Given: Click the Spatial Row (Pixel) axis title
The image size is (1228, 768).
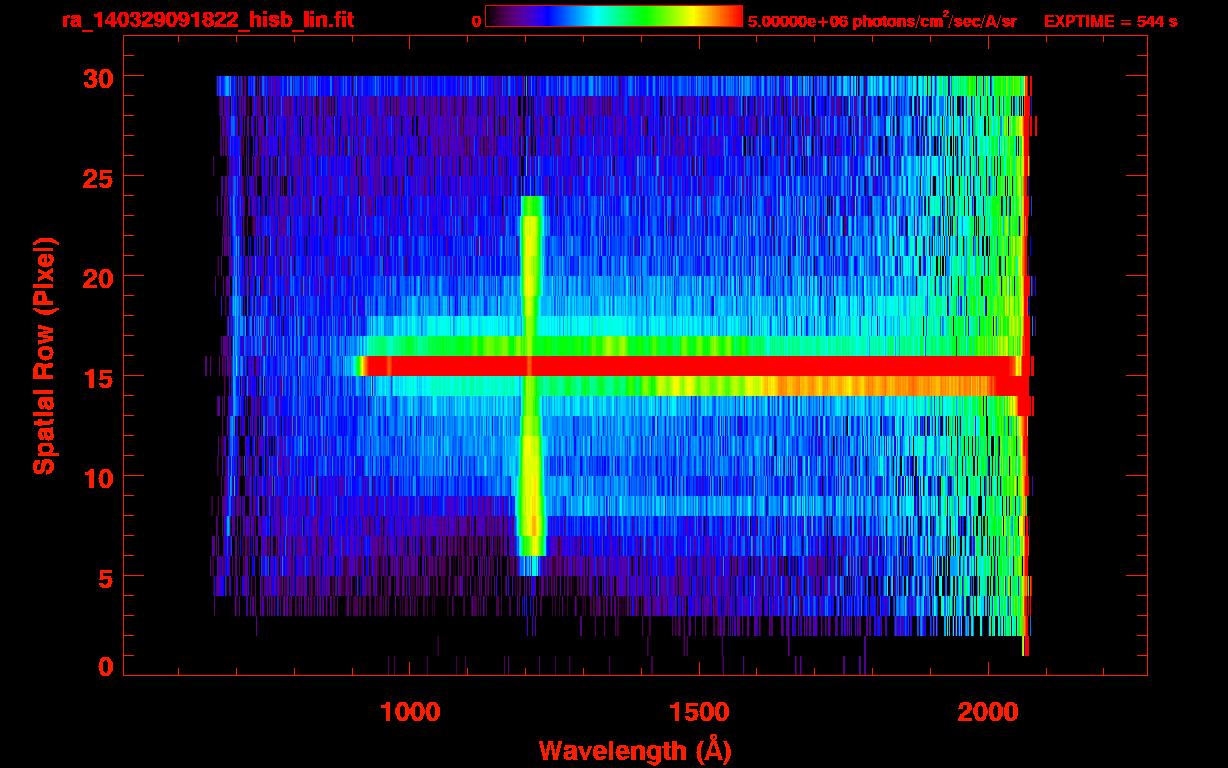Looking at the screenshot, I should point(43,357).
